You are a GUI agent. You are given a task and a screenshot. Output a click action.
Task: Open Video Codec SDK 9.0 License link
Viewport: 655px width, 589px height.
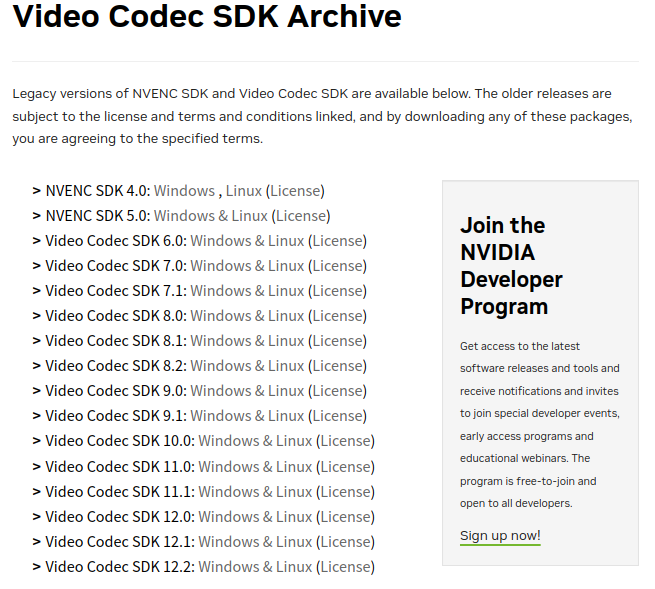[x=338, y=391]
